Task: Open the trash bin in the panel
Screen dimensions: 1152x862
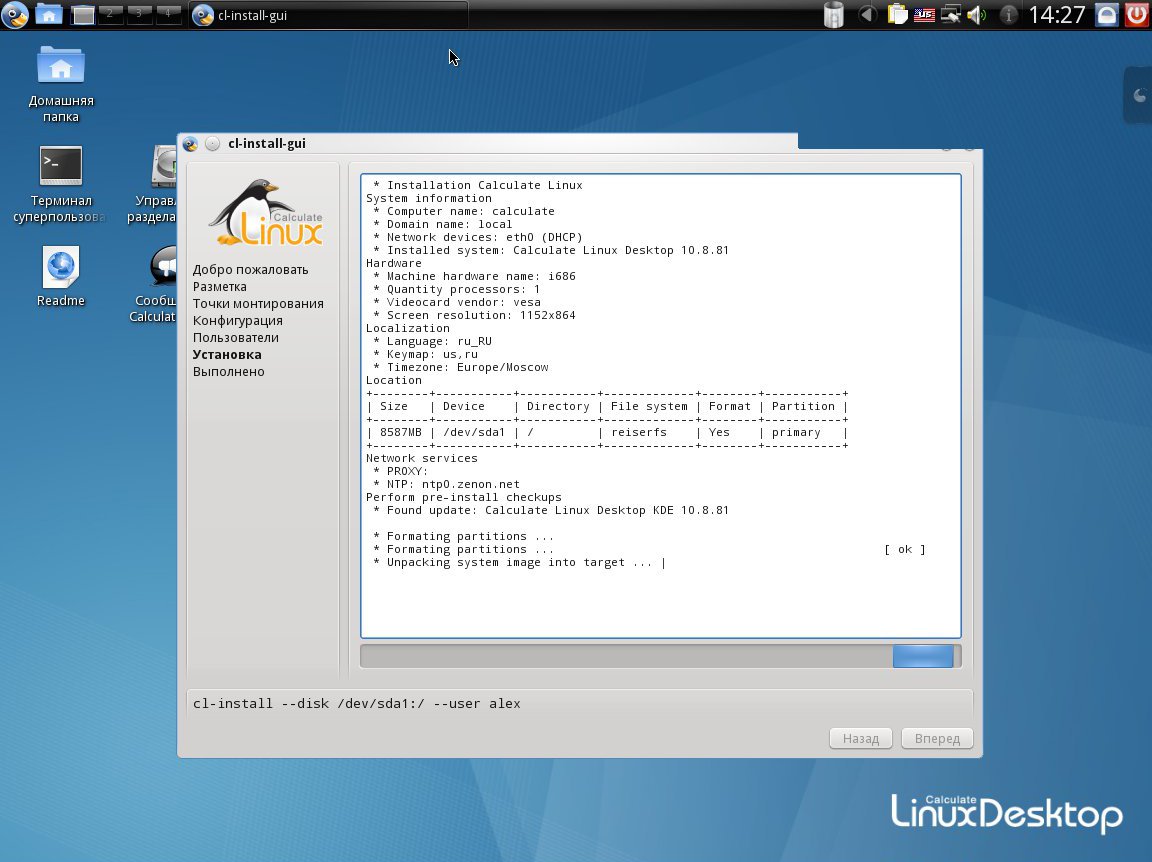Action: pyautogui.click(x=834, y=15)
